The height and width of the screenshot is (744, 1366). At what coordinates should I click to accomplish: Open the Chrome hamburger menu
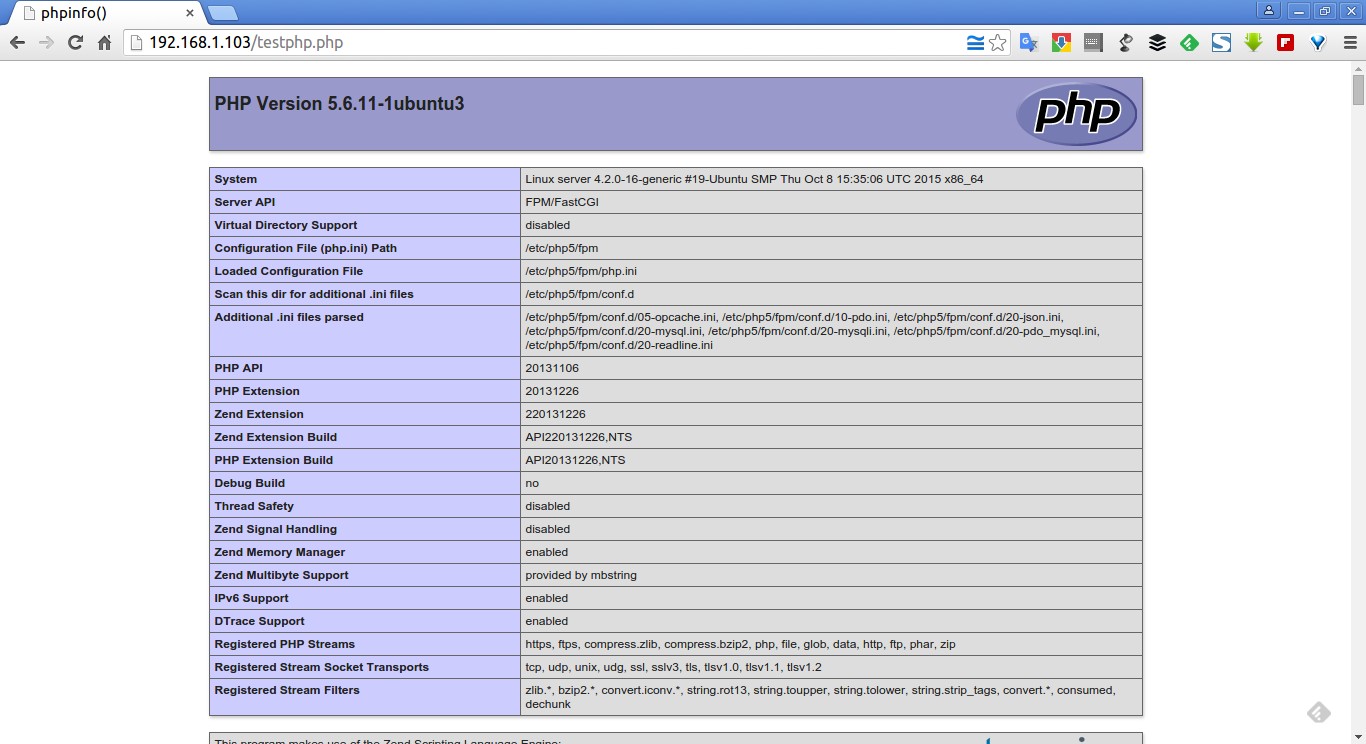1349,42
